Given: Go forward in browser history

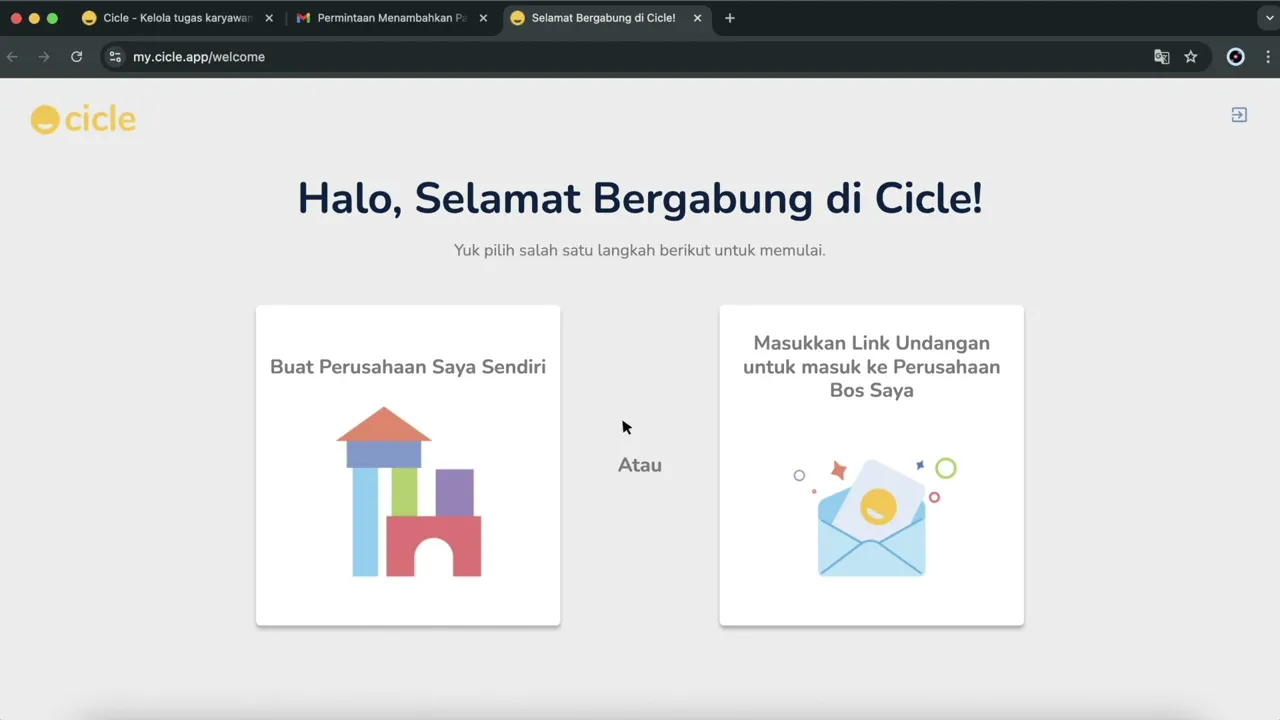Looking at the screenshot, I should tap(44, 57).
